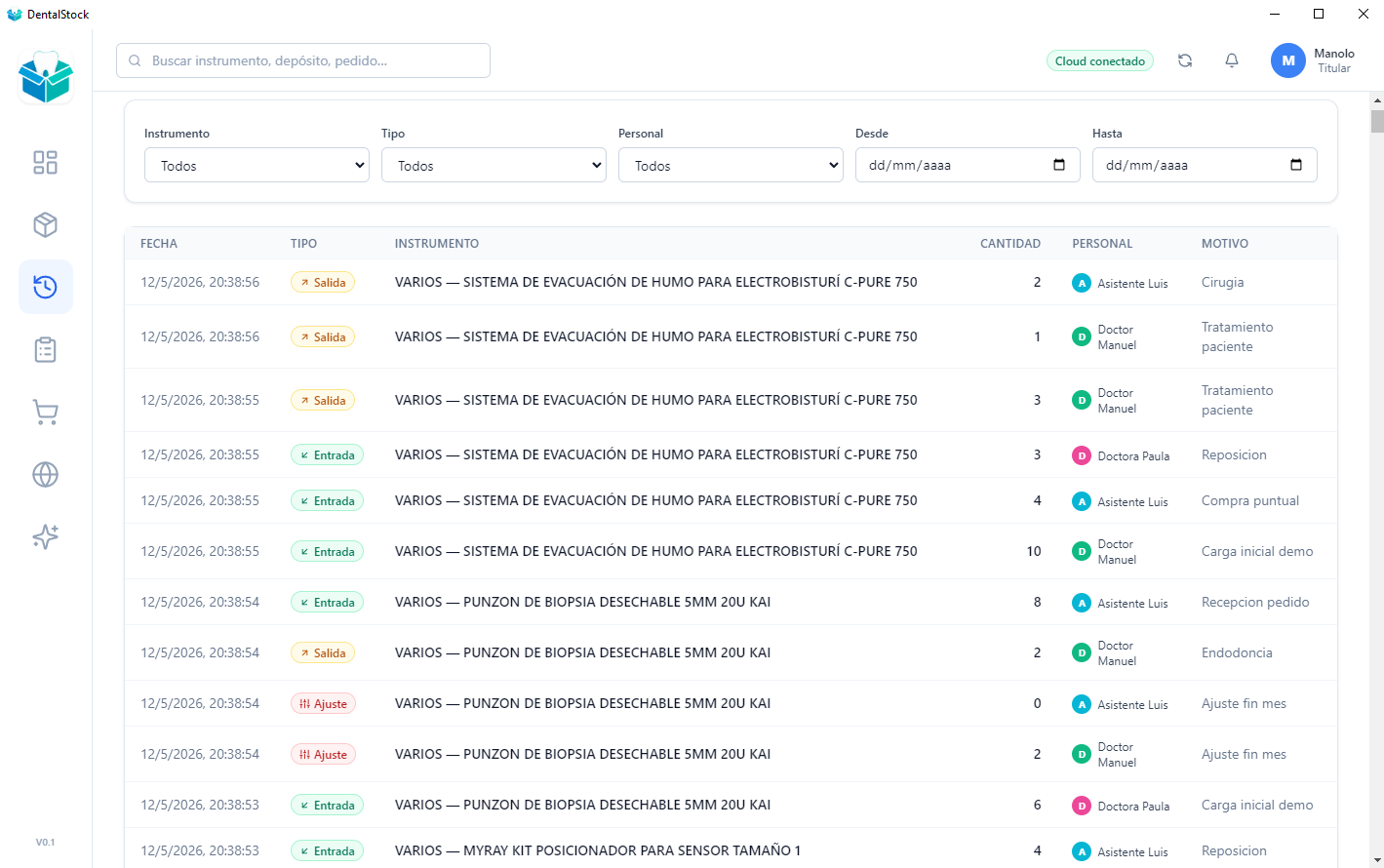This screenshot has width=1384, height=868.
Task: Open the inventory box icon in sidebar
Action: [x=46, y=224]
